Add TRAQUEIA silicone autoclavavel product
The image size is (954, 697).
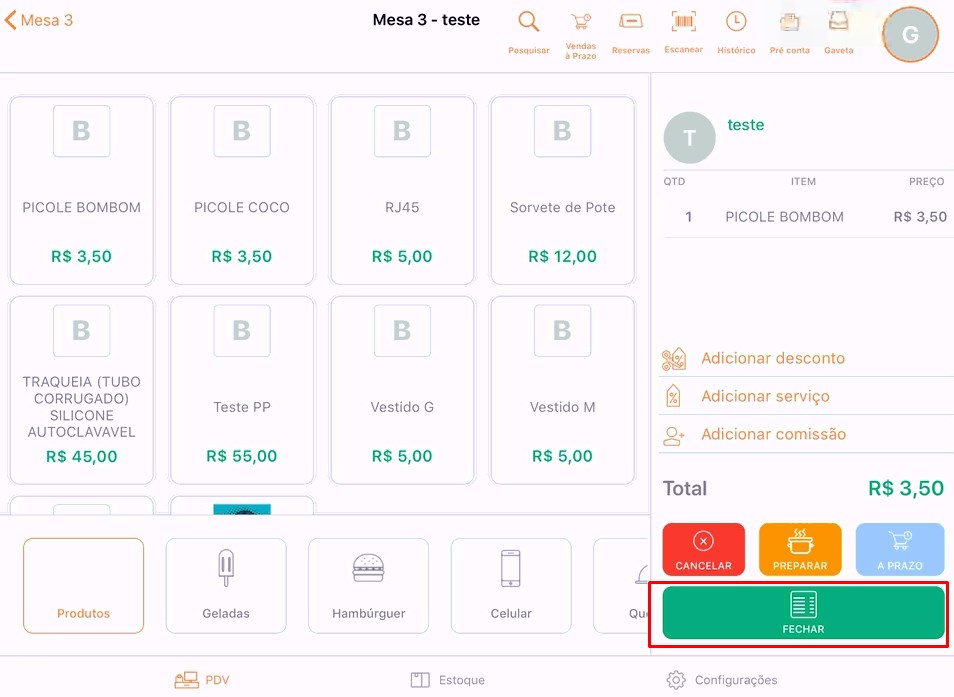[82, 390]
